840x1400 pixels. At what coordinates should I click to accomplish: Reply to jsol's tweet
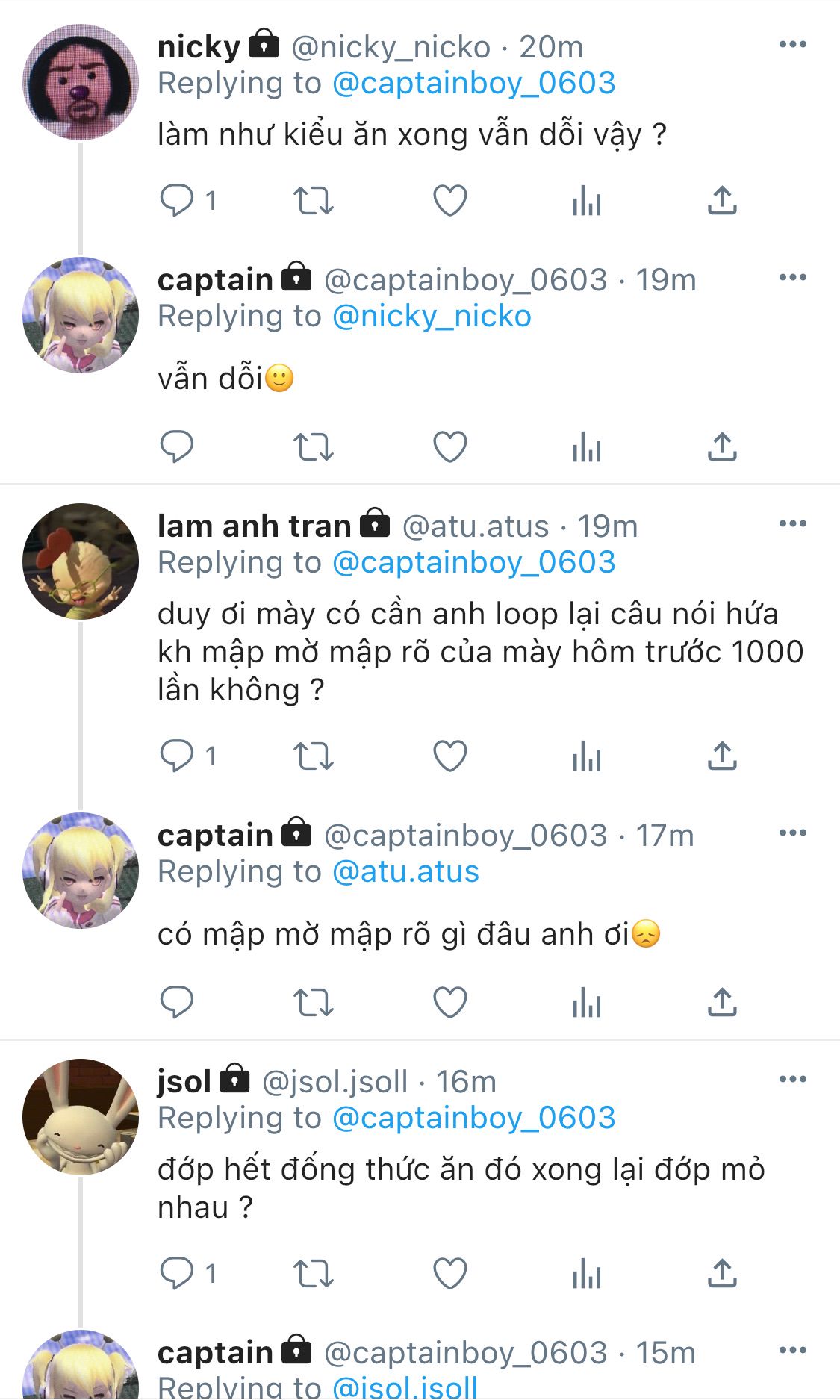coord(177,1273)
